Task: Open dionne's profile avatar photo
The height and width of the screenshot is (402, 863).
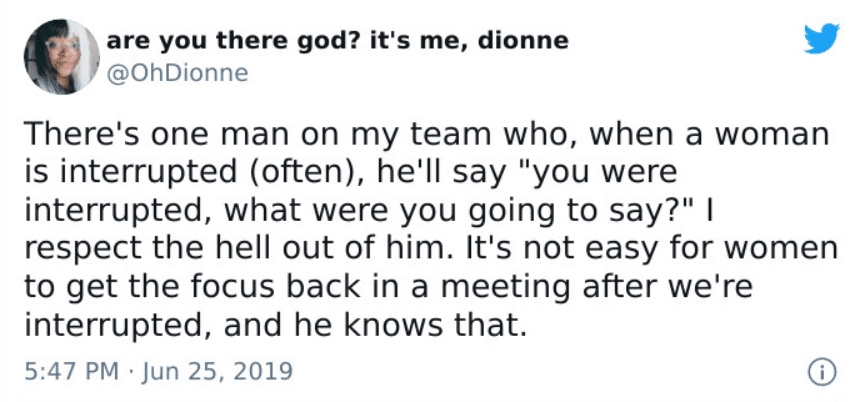Action: point(62,56)
